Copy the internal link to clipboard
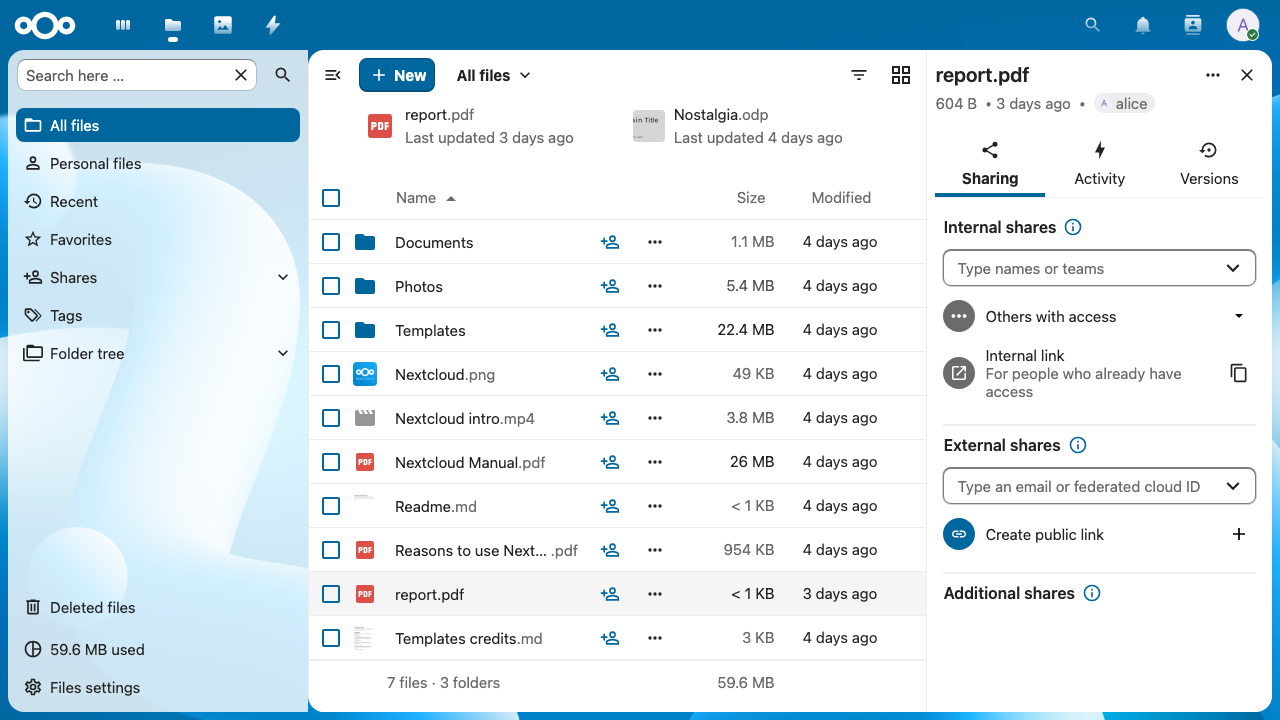Screen dimensions: 1280x720 [1238, 373]
